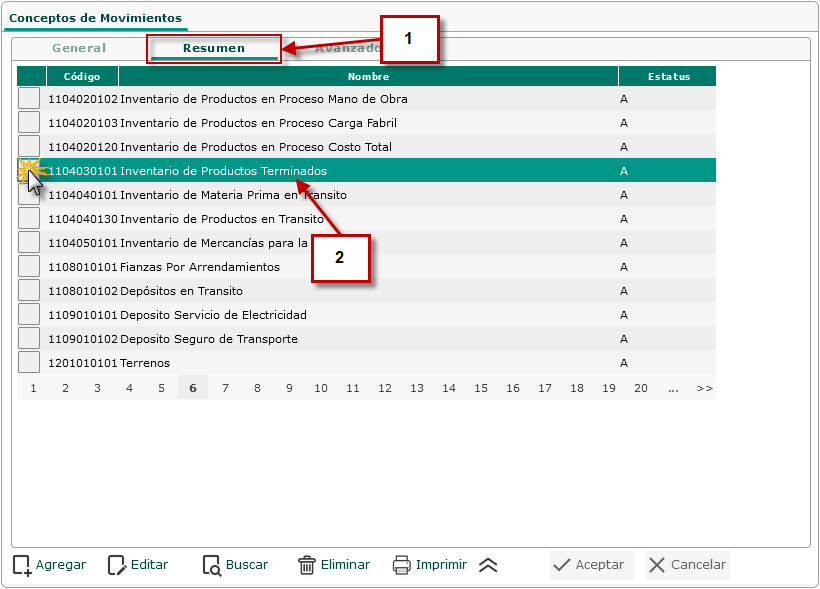Tick the checkbox for Deposito Seguro de Transporte
The height and width of the screenshot is (589, 820).
[29, 338]
